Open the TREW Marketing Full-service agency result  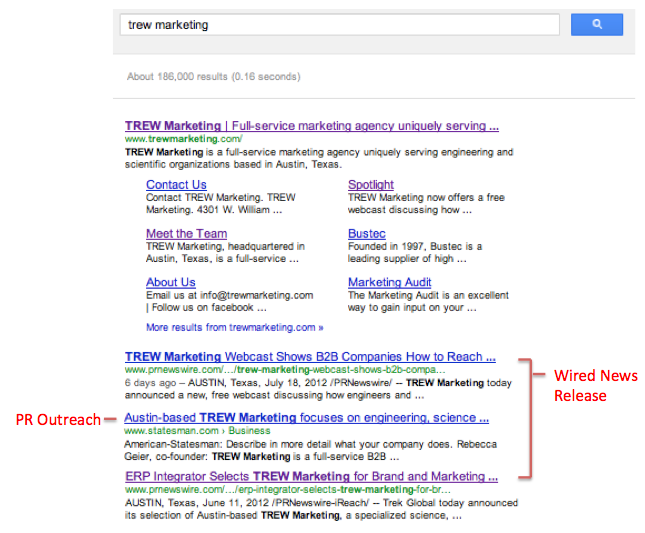point(312,125)
